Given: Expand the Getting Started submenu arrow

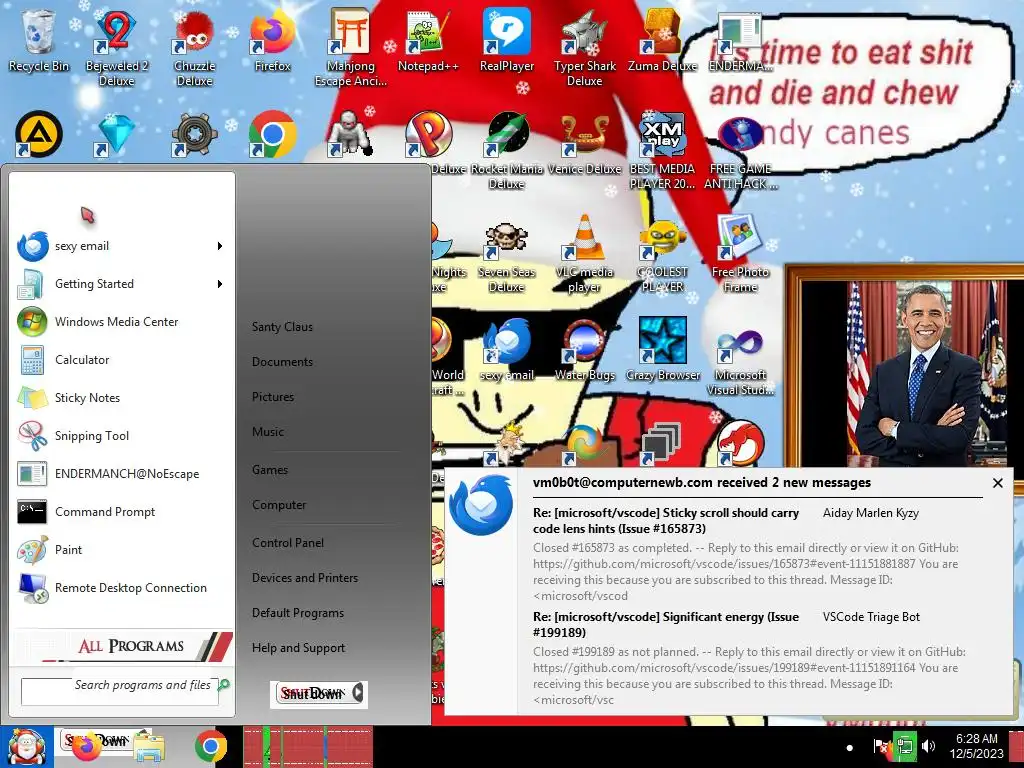Looking at the screenshot, I should 220,284.
